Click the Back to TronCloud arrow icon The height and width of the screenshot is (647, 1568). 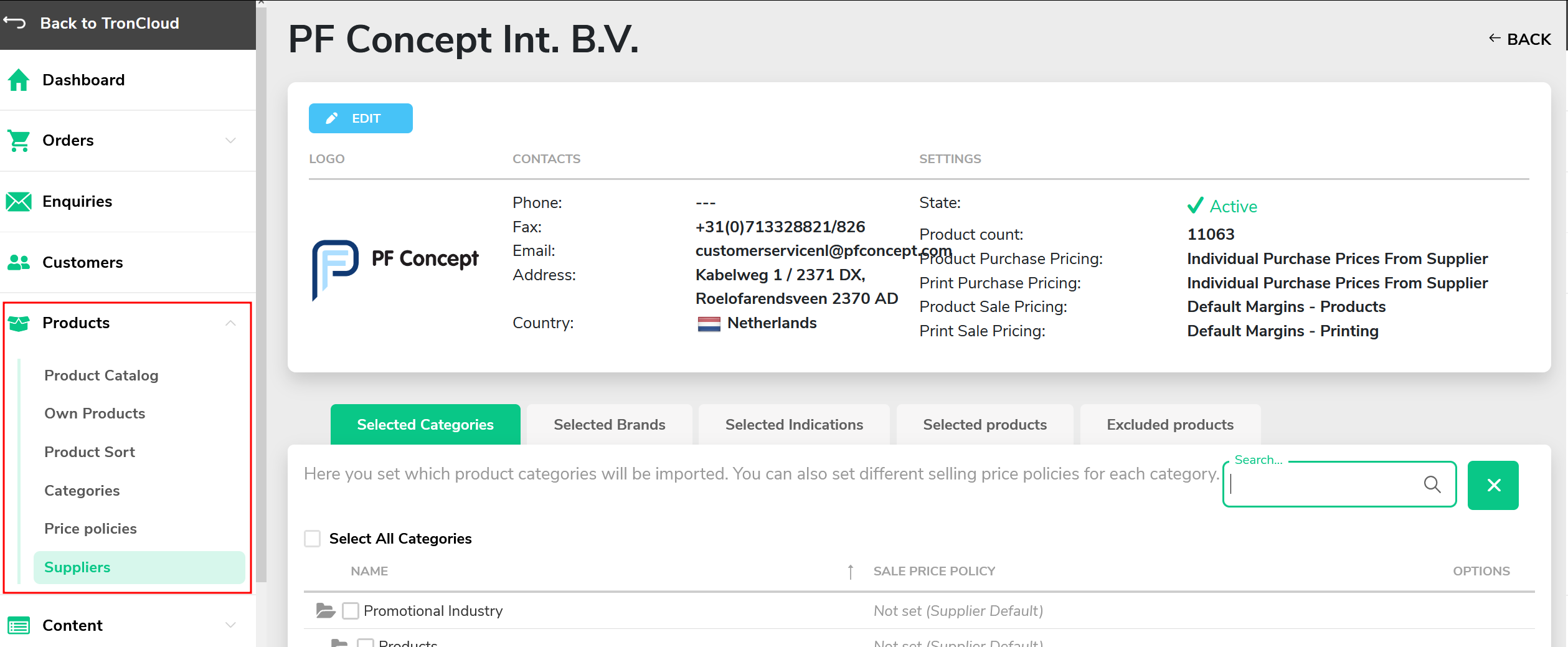tap(15, 23)
